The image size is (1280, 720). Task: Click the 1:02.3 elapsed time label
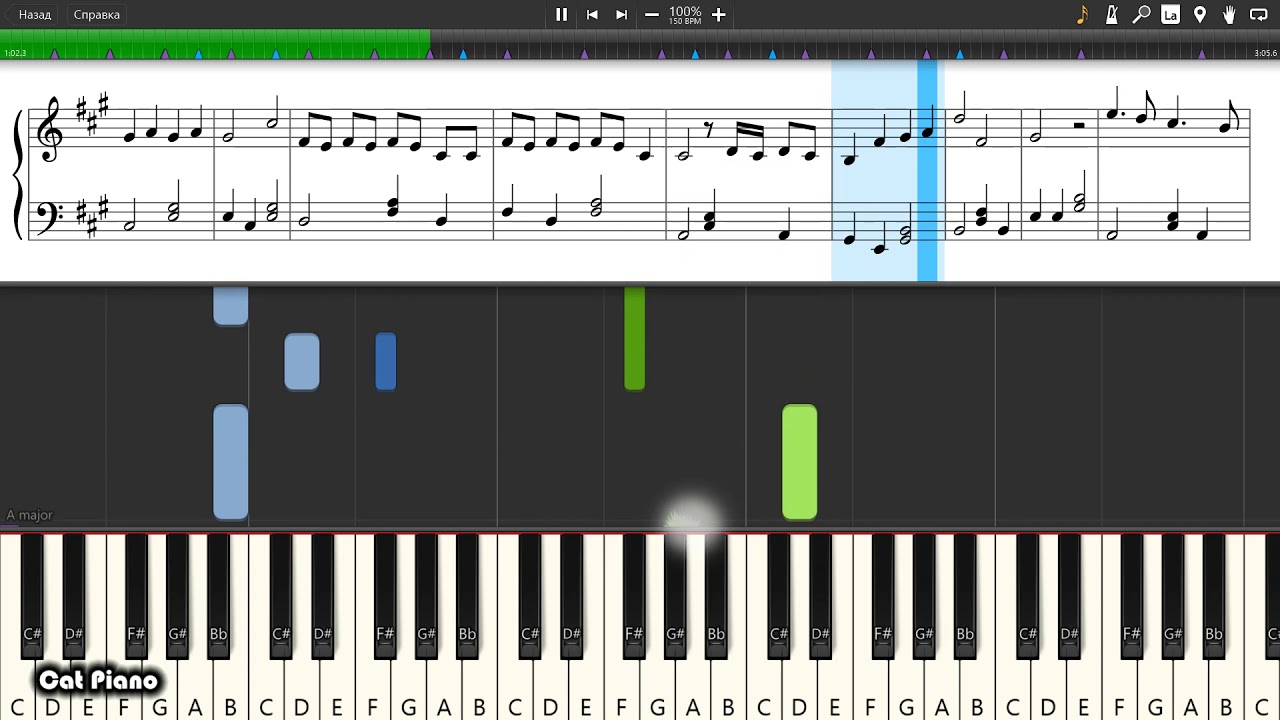(x=15, y=53)
